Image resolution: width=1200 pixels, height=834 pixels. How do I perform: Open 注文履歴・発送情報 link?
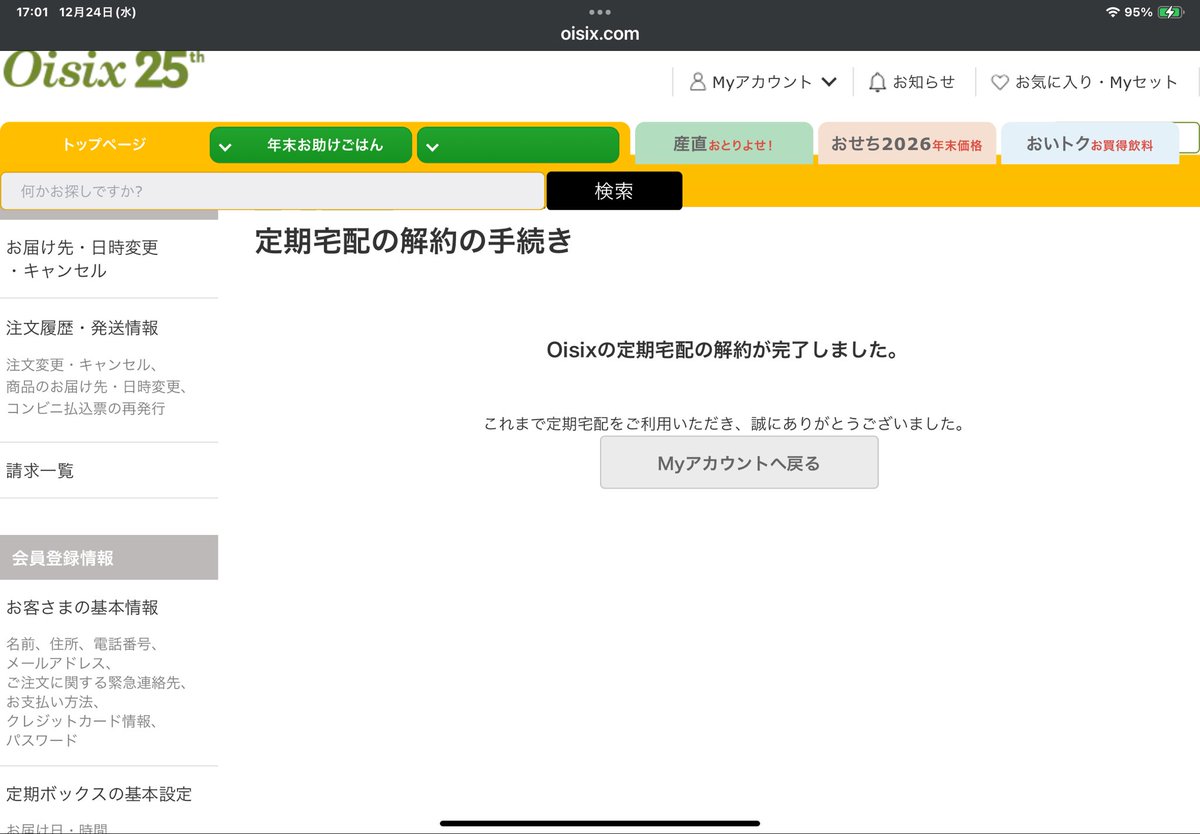click(x=82, y=328)
